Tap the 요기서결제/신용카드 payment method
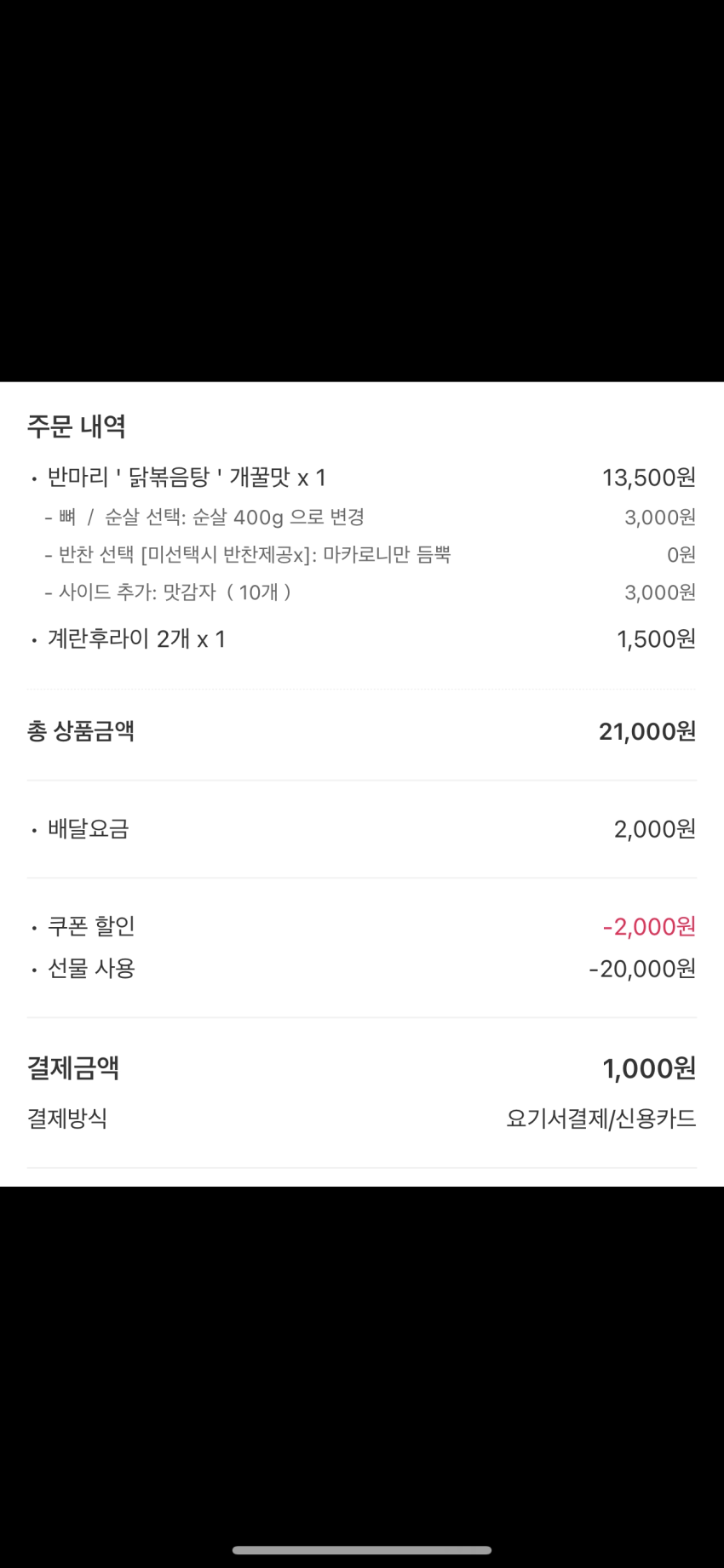The height and width of the screenshot is (1568, 724). point(601,1119)
